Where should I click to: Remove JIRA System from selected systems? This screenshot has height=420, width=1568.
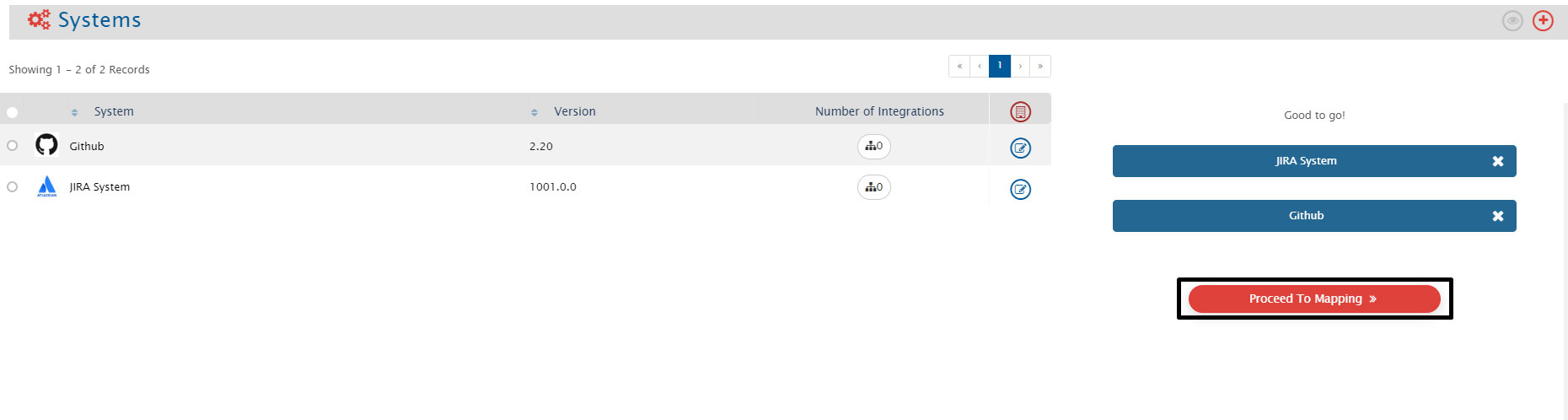tap(1498, 161)
